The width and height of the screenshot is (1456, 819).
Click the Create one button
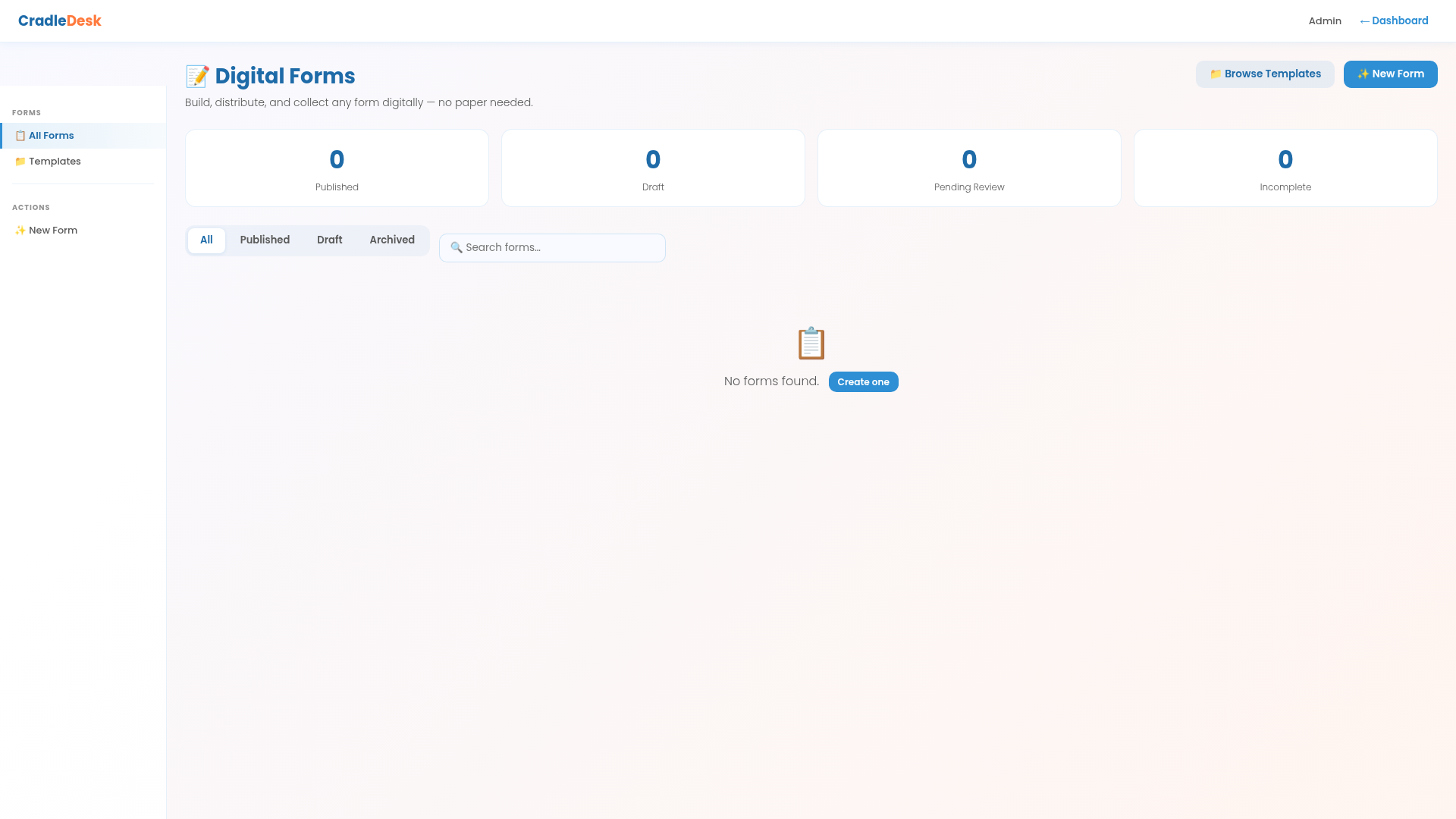[863, 381]
